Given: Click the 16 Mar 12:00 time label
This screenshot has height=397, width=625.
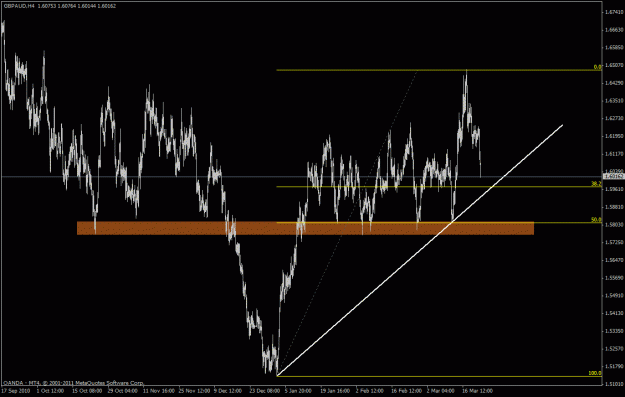Looking at the screenshot, I should (478, 391).
